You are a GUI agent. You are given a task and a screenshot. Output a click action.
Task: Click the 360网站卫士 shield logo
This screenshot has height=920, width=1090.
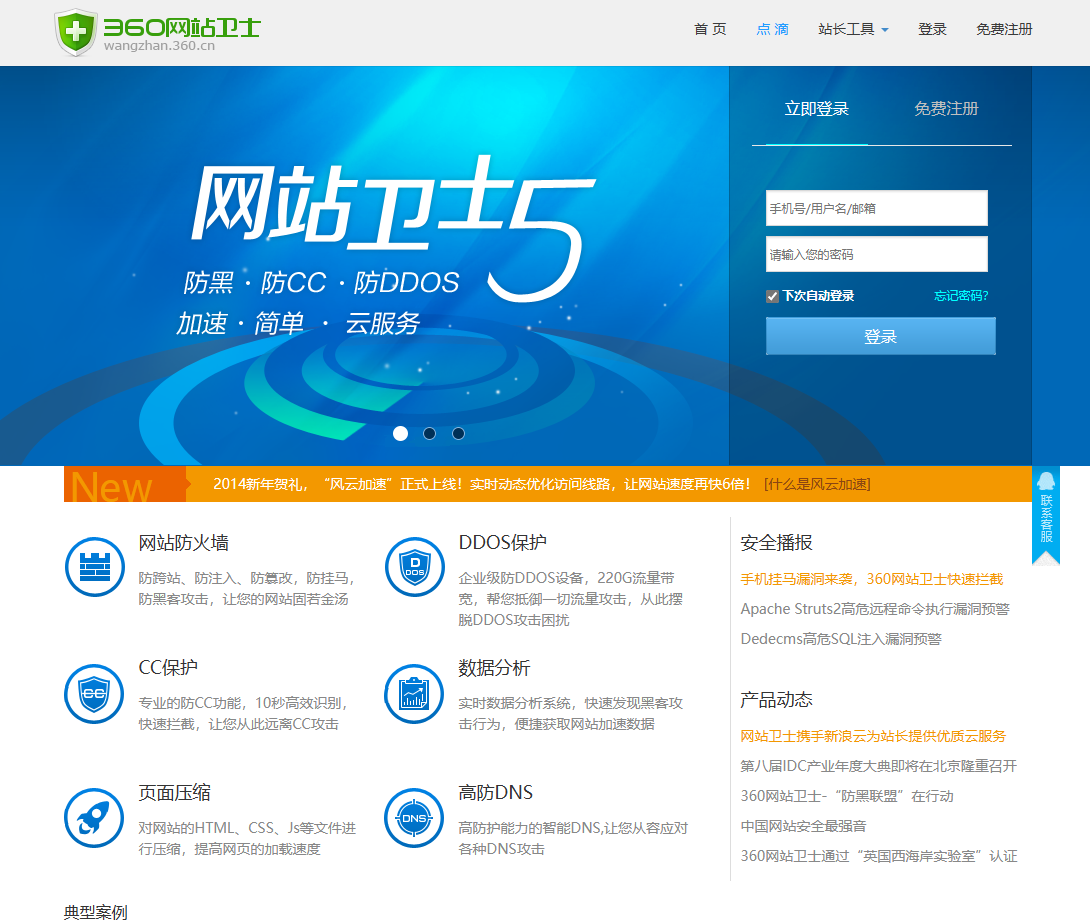(76, 32)
